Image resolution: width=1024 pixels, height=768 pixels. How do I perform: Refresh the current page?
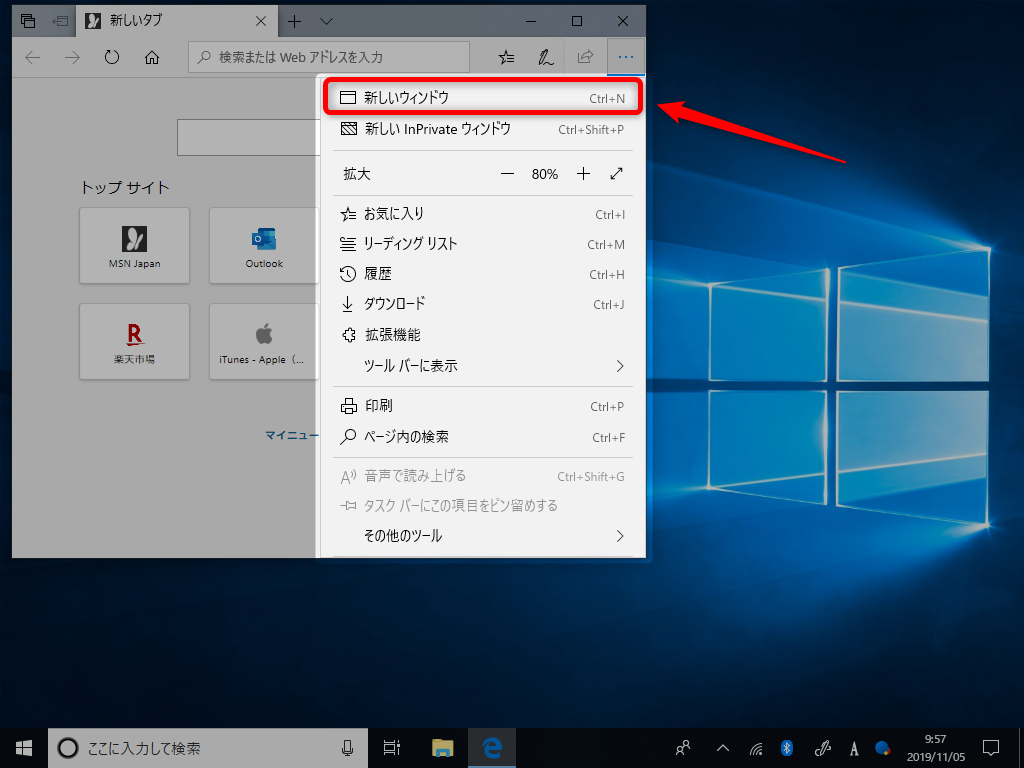coord(112,57)
